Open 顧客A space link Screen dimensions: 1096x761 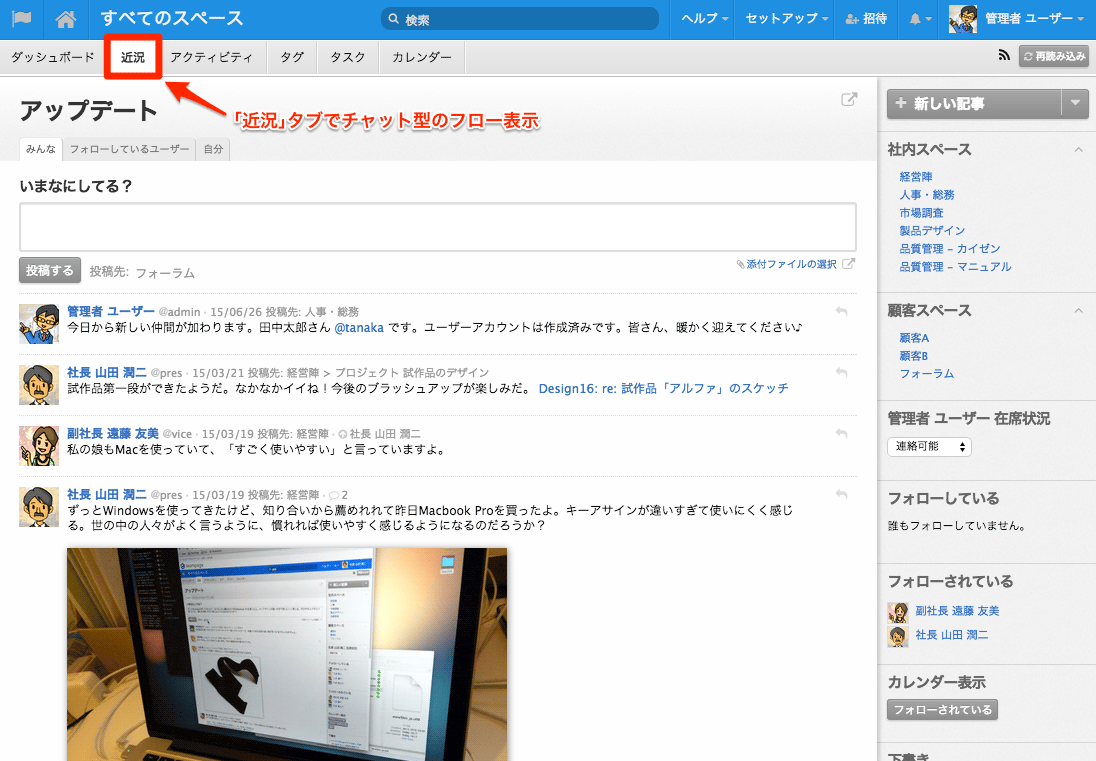pyautogui.click(x=914, y=338)
